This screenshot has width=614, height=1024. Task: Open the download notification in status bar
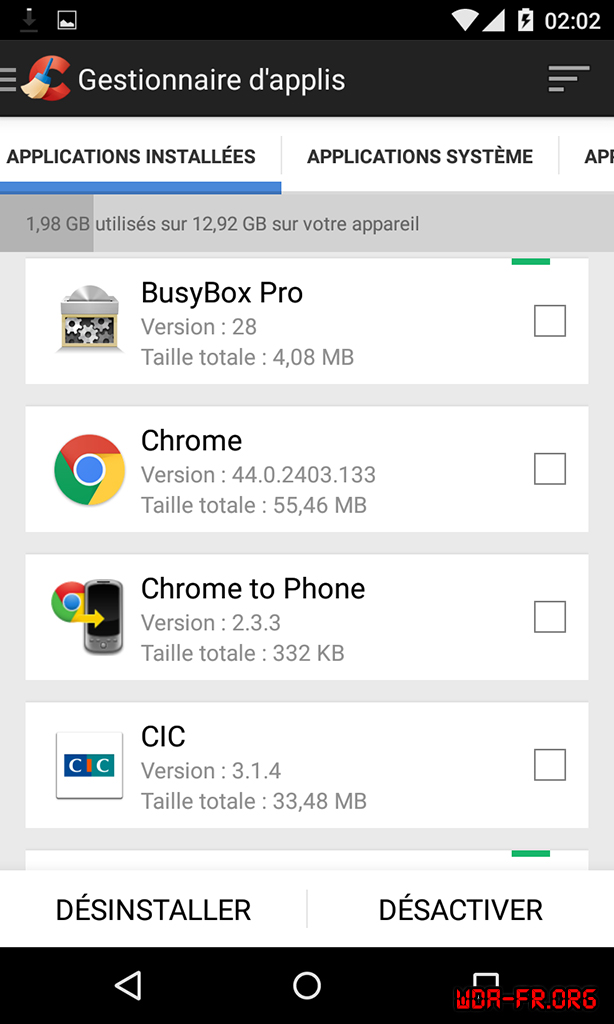pos(29,19)
